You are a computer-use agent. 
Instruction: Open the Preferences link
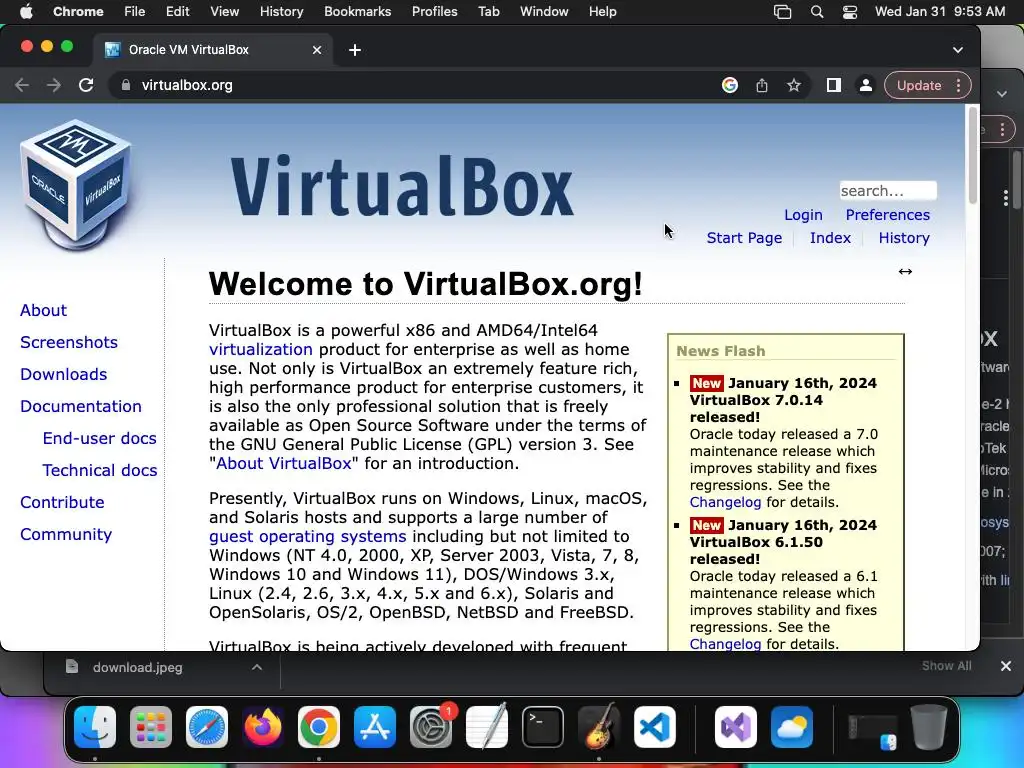(x=888, y=215)
